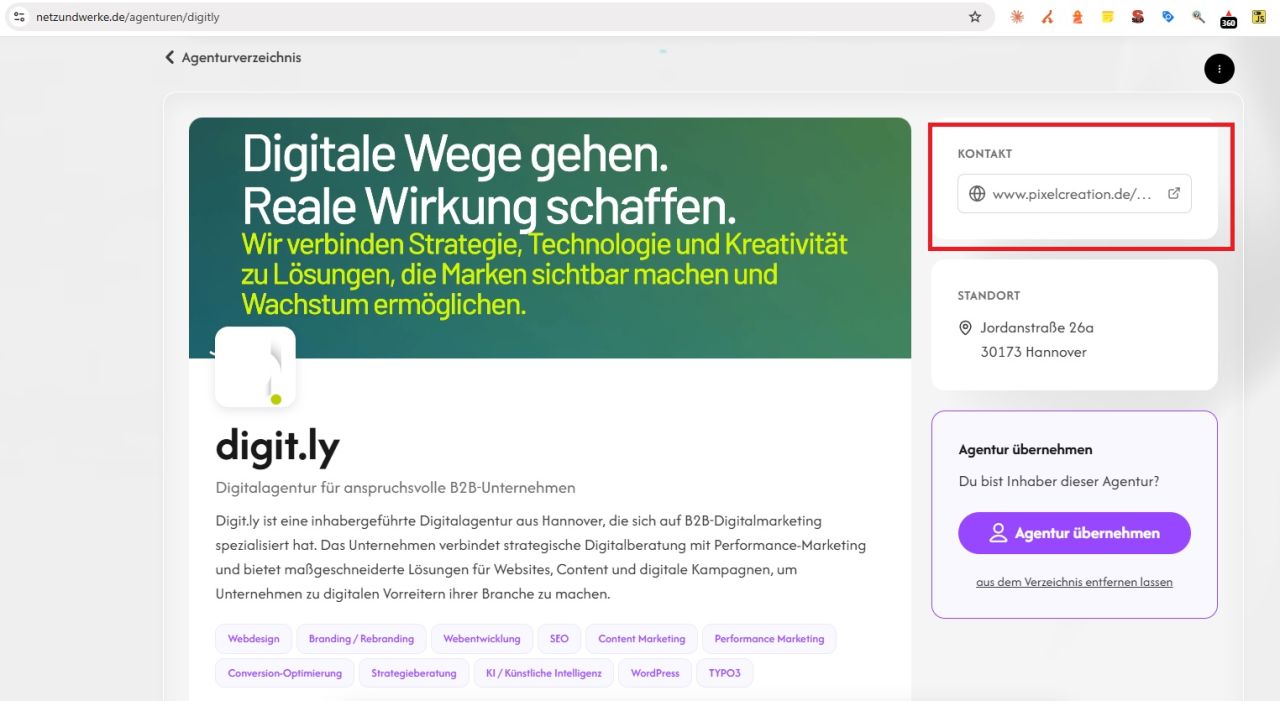Open the magnifying glass extension icon
The image size is (1280, 701).
point(1198,17)
